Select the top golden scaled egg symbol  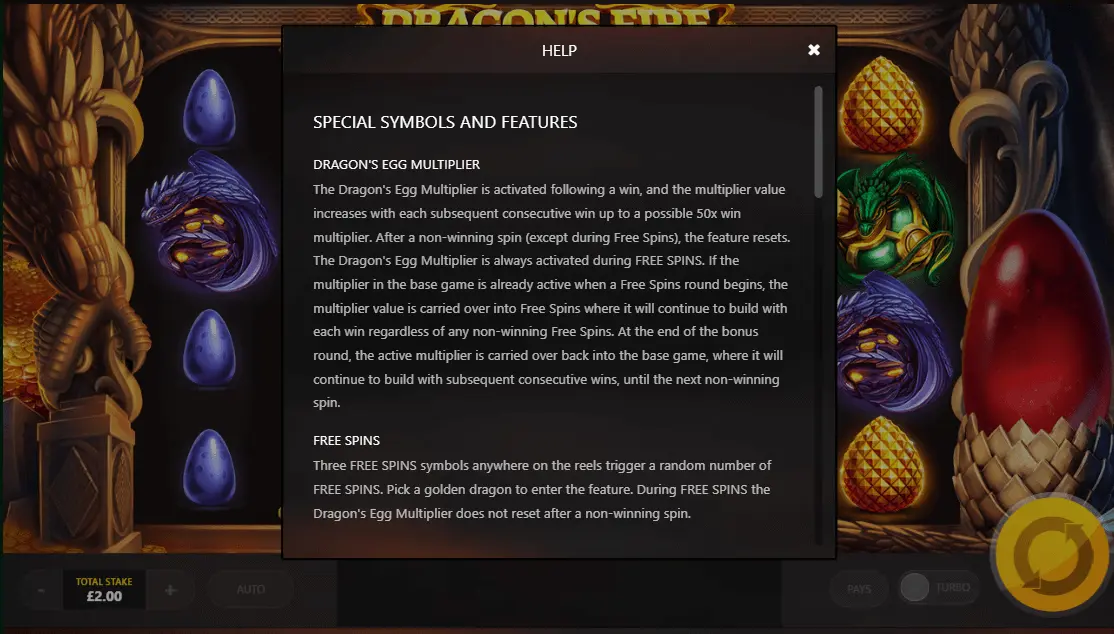[883, 104]
